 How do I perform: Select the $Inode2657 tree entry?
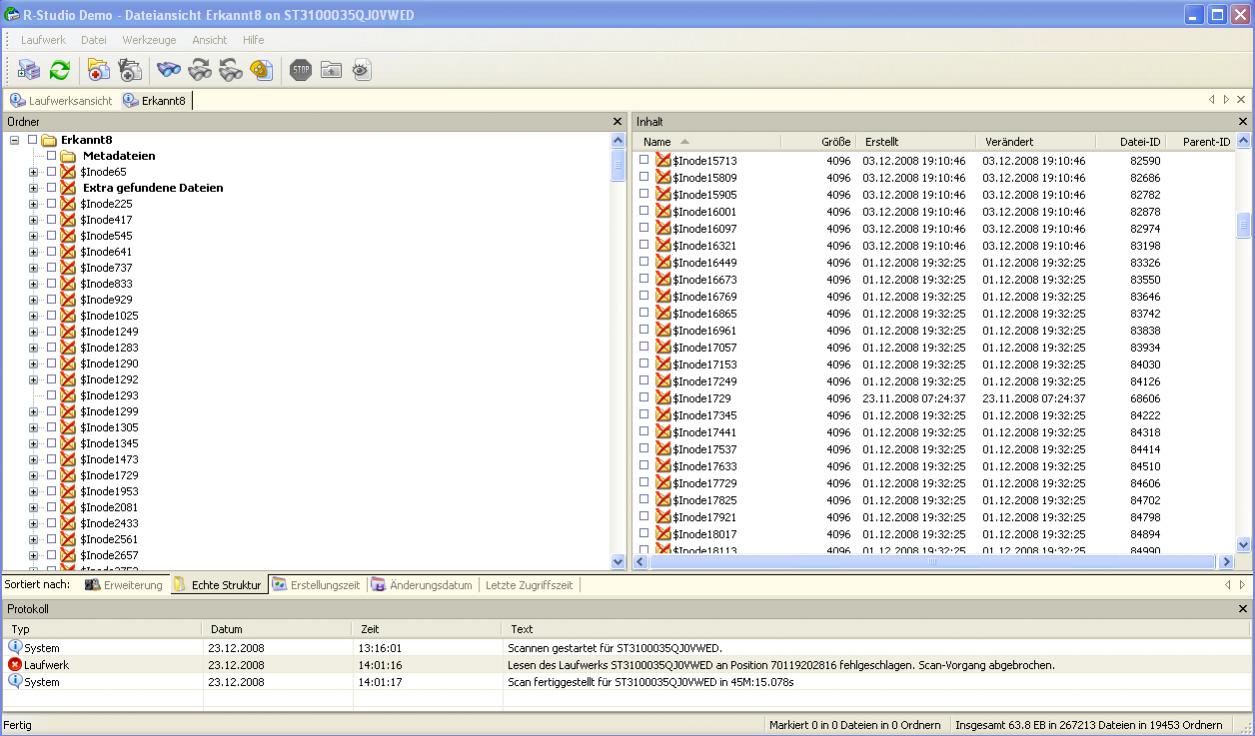pos(109,556)
